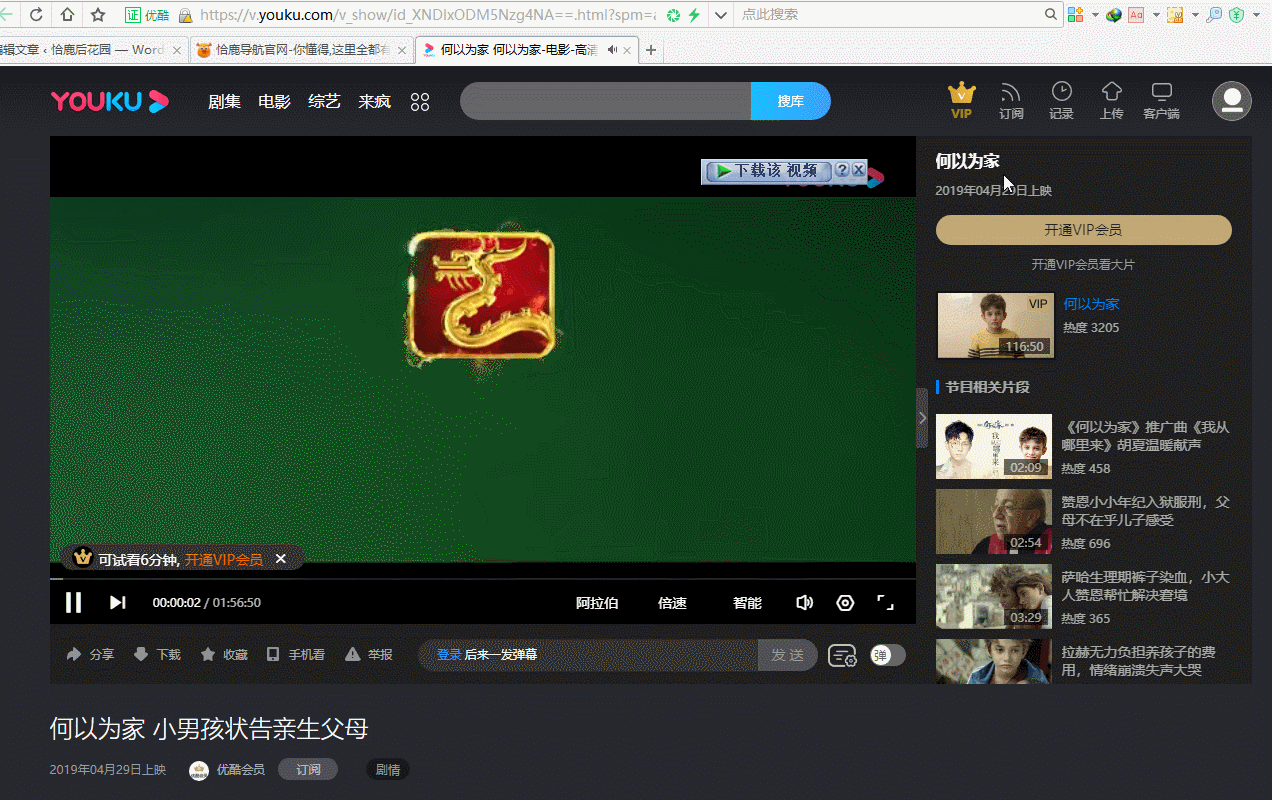Open help on the download overlay

tap(842, 170)
